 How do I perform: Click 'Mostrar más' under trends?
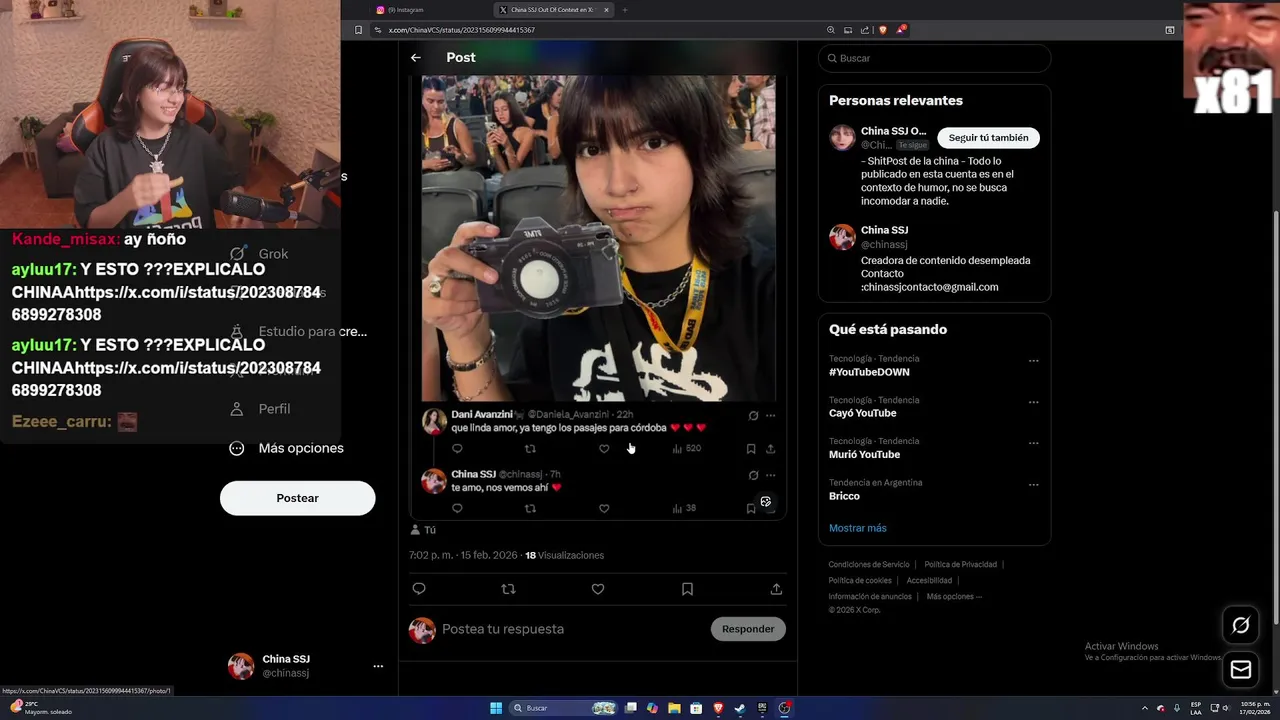pyautogui.click(x=858, y=528)
